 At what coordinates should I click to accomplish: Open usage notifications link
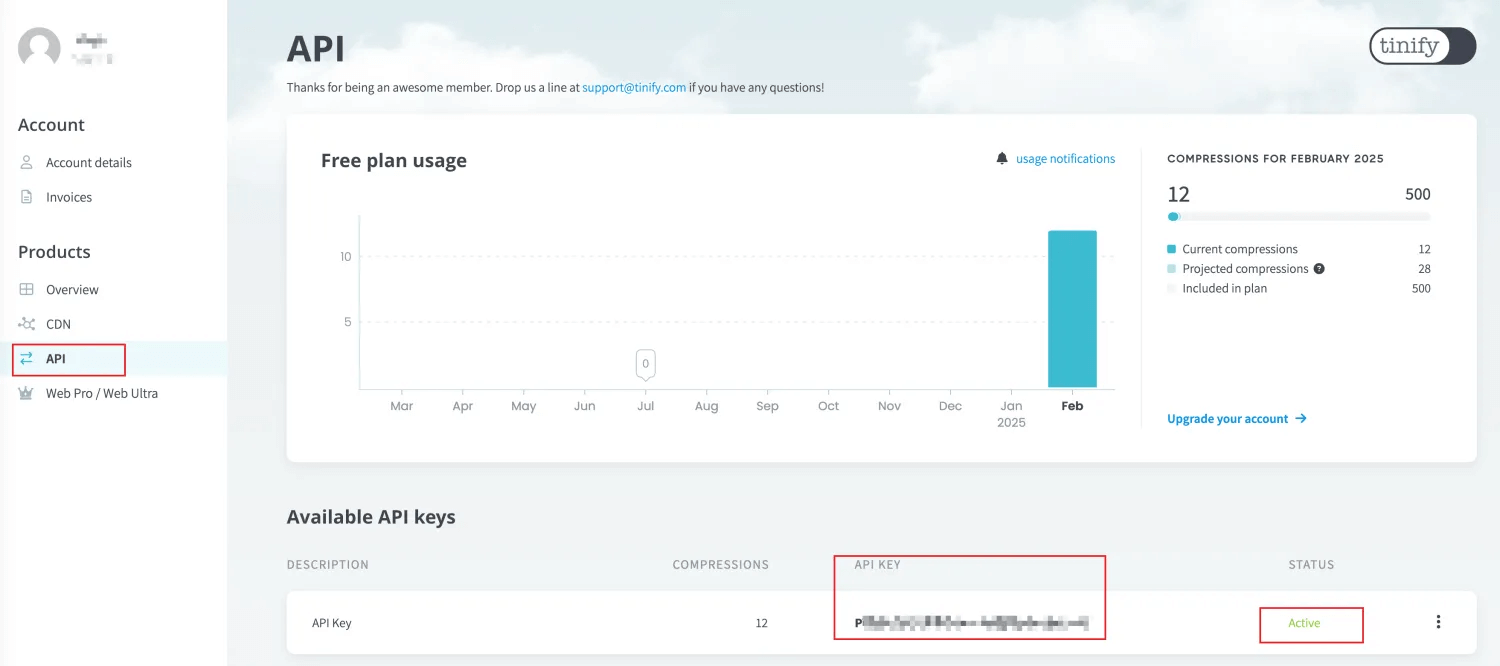click(x=1065, y=159)
